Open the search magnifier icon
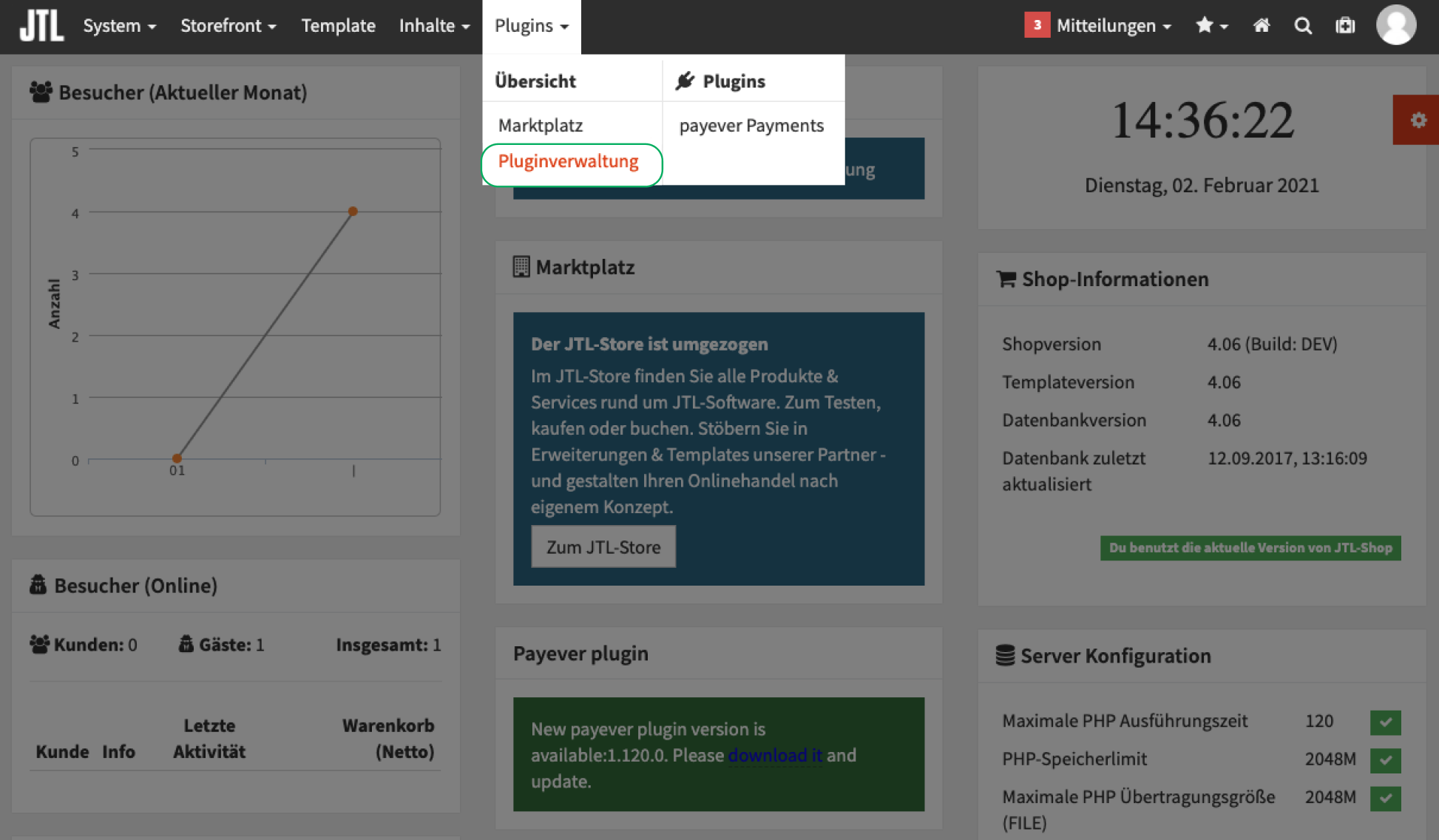The image size is (1439, 840). coord(1303,26)
